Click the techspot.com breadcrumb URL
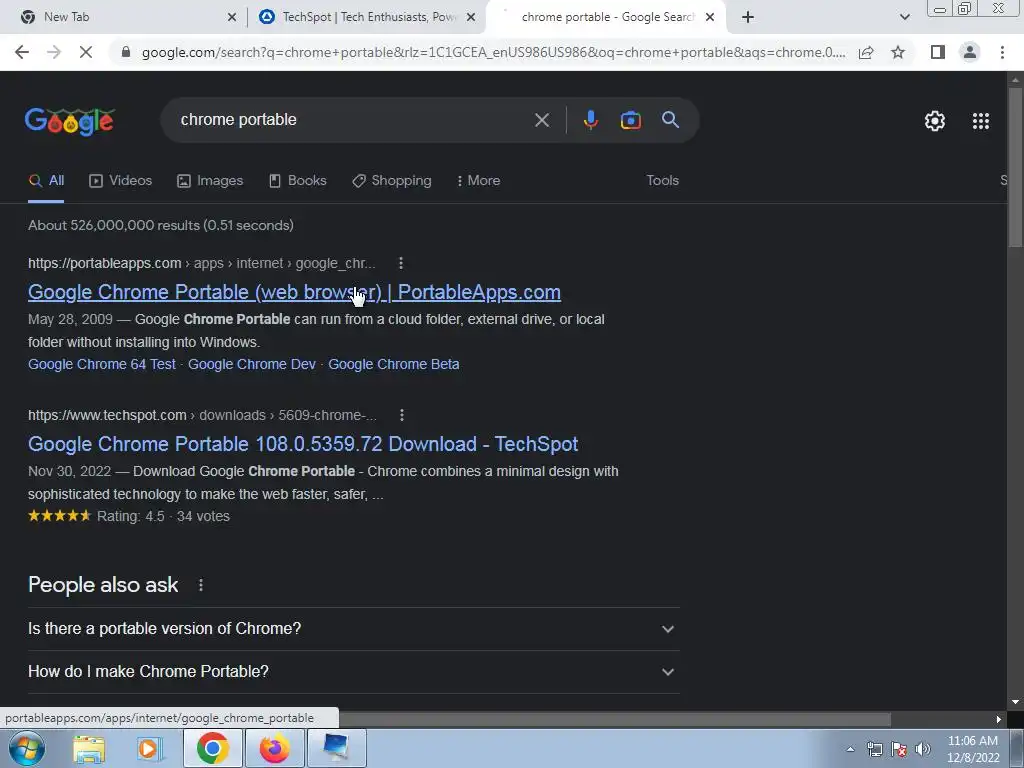Screen dimensions: 1024x768 pos(202,415)
